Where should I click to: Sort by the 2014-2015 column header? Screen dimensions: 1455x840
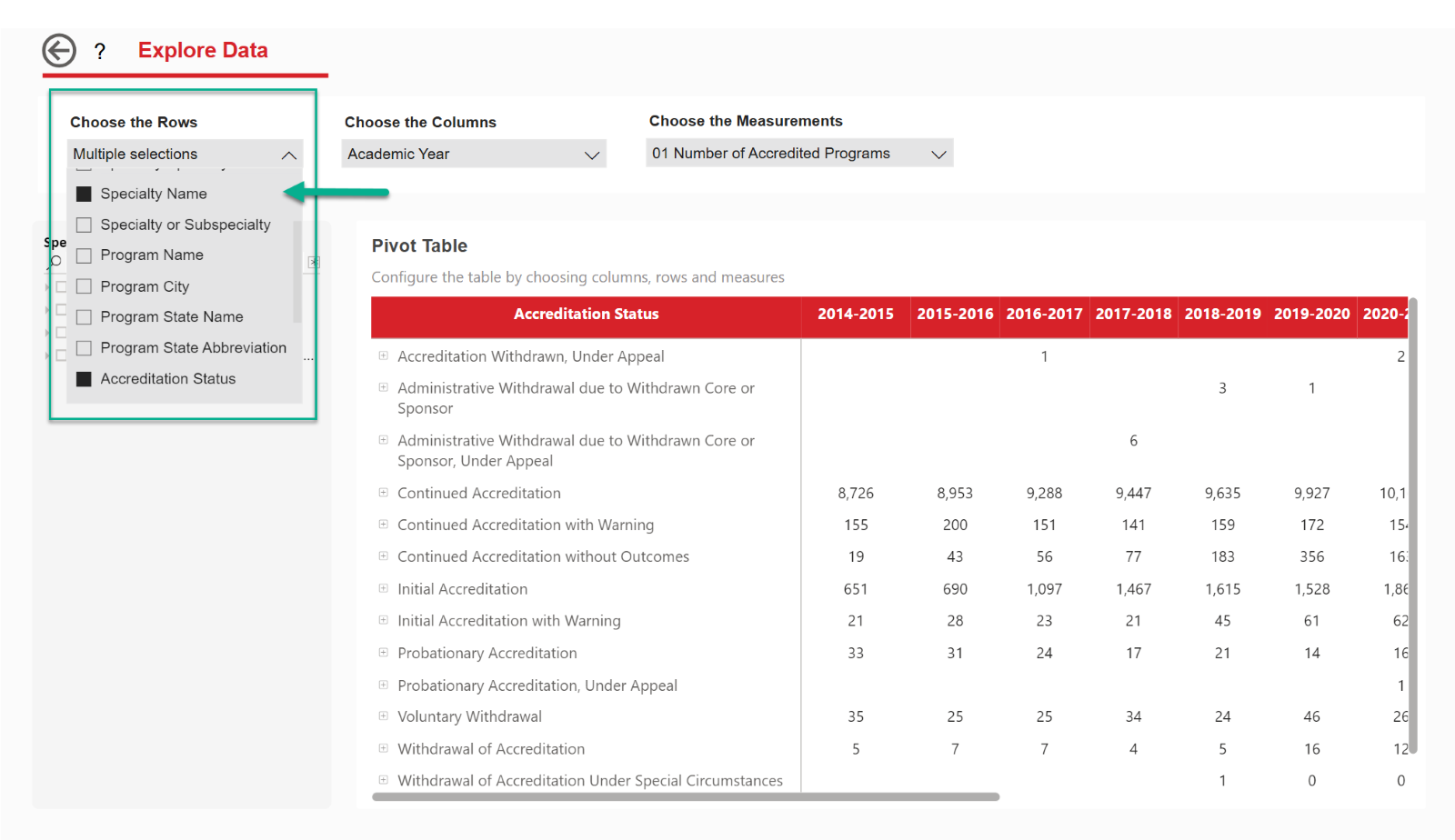point(855,314)
